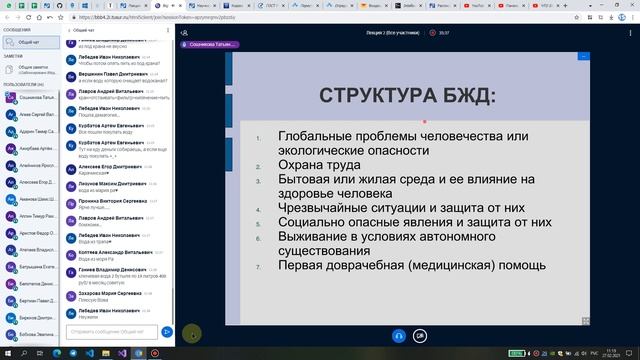Open the Windows notification center icon
The image size is (640, 360).
[x=629, y=353]
